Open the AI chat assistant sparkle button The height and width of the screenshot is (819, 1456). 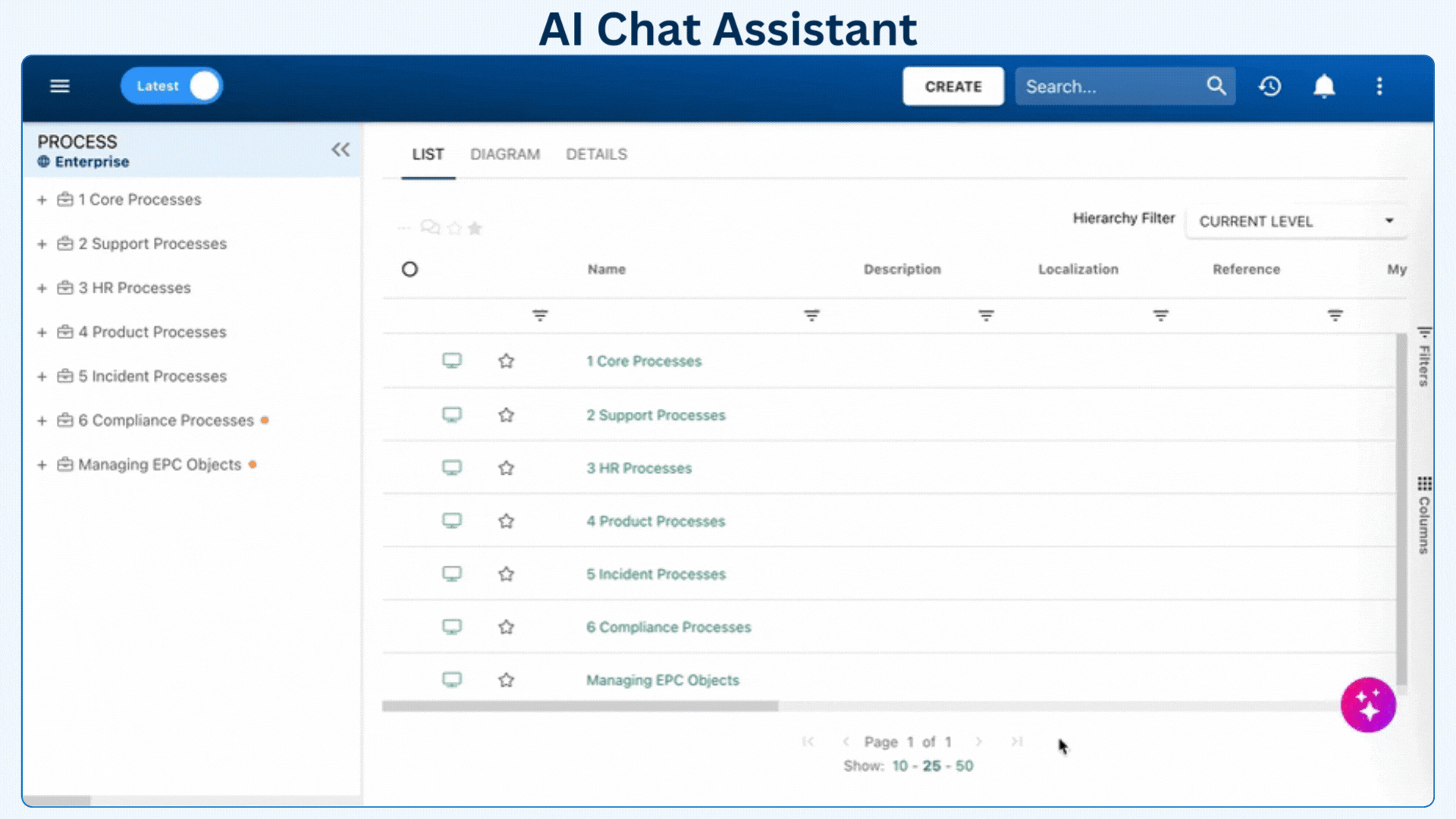pyautogui.click(x=1368, y=704)
